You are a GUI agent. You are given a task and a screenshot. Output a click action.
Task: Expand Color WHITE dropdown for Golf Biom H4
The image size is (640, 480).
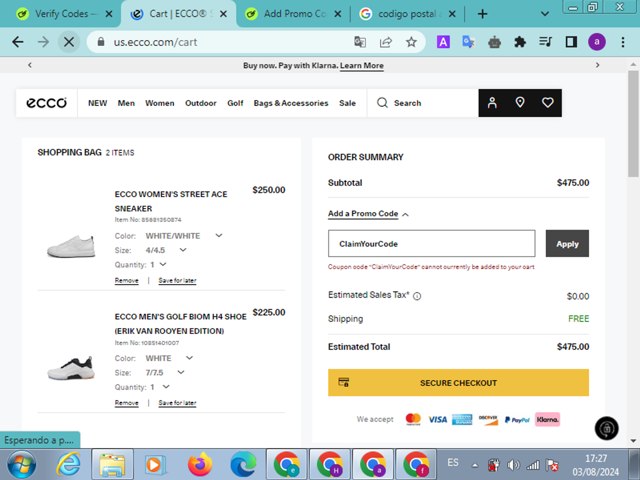[189, 358]
